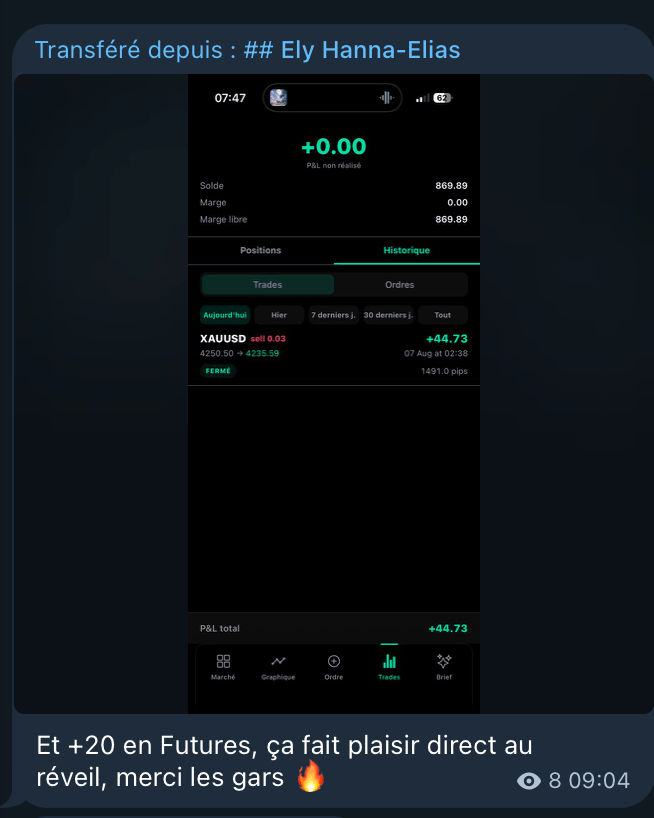The height and width of the screenshot is (818, 654).
Task: Select the Trades segment toggle
Action: click(x=268, y=285)
